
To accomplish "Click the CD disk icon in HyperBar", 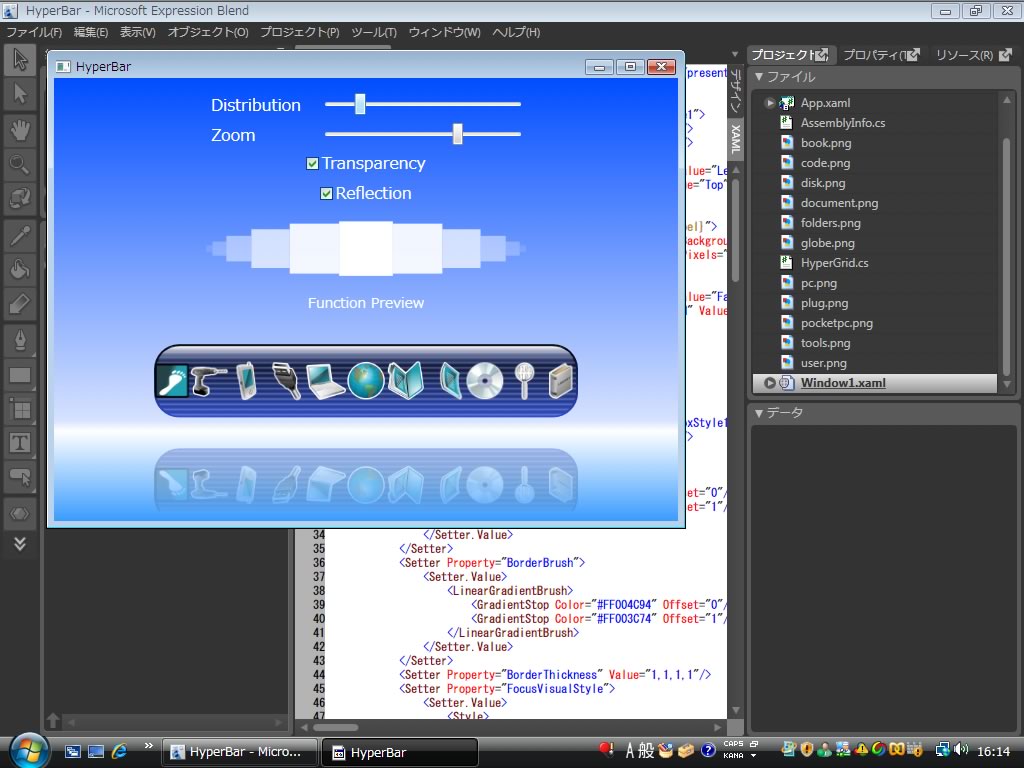I will 485,381.
